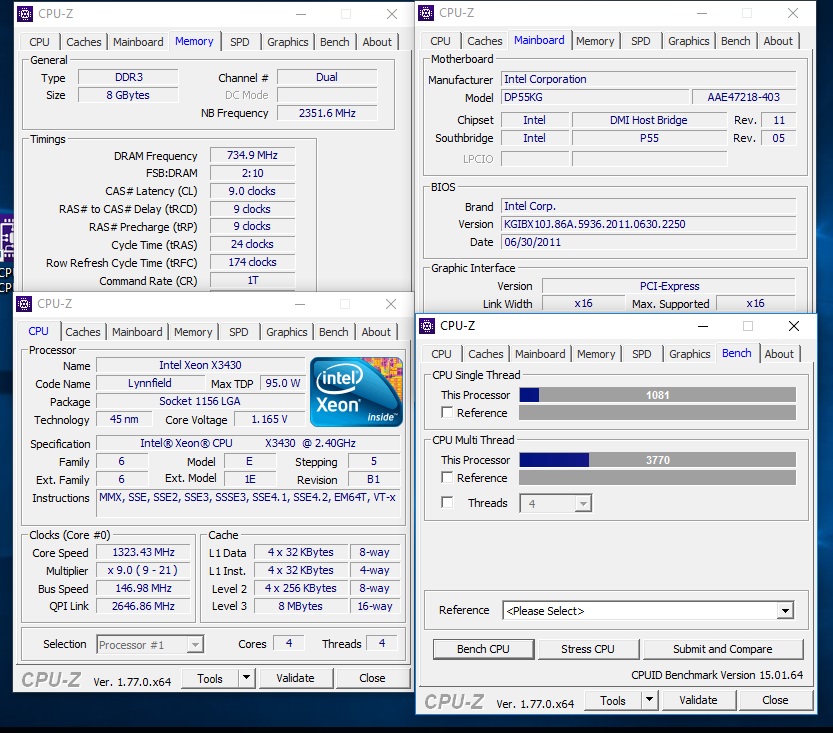This screenshot has height=733, width=833.
Task: Open Memory tab in CPU window
Action: click(193, 332)
